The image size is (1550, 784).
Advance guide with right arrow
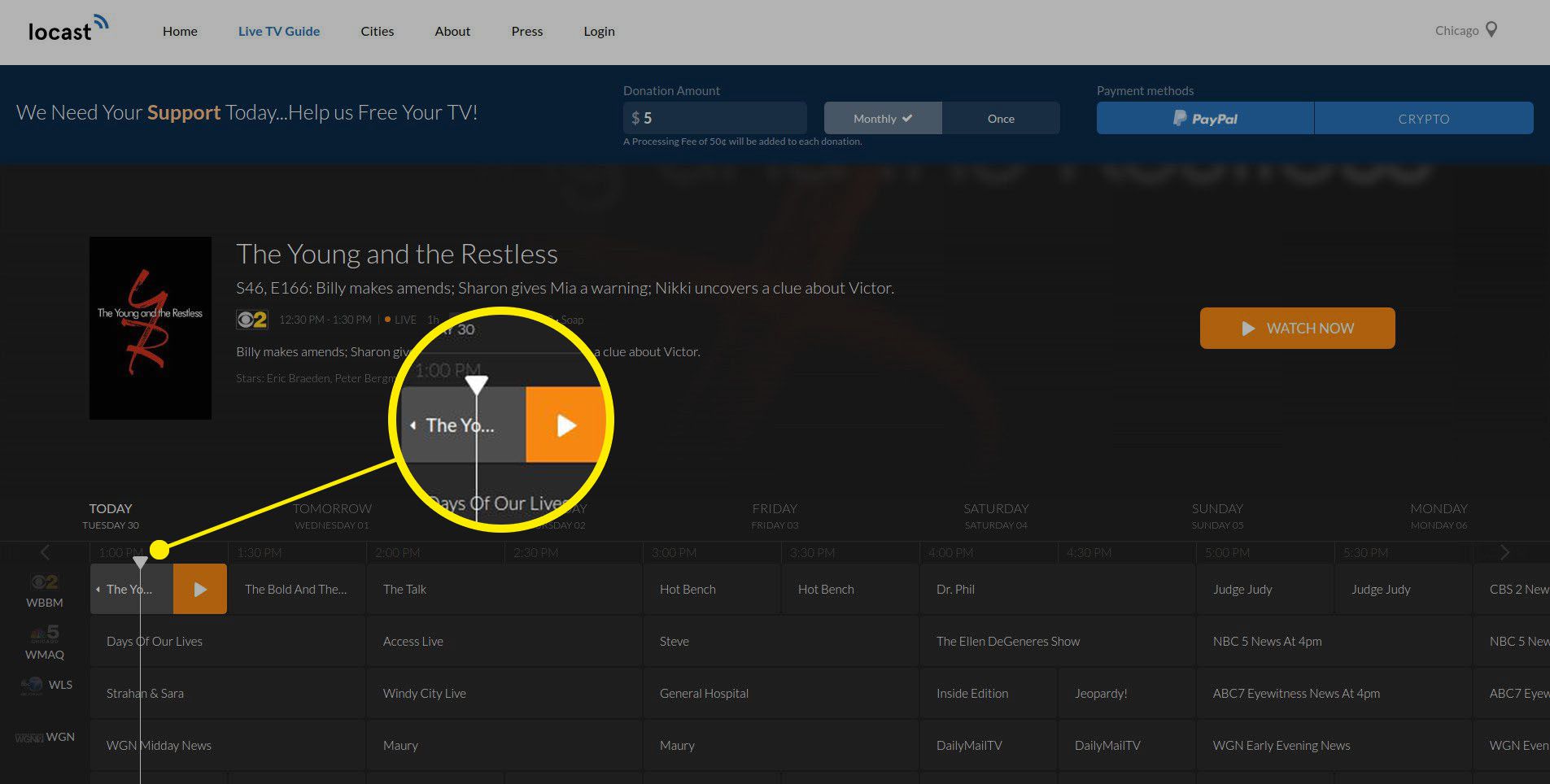pyautogui.click(x=1504, y=553)
